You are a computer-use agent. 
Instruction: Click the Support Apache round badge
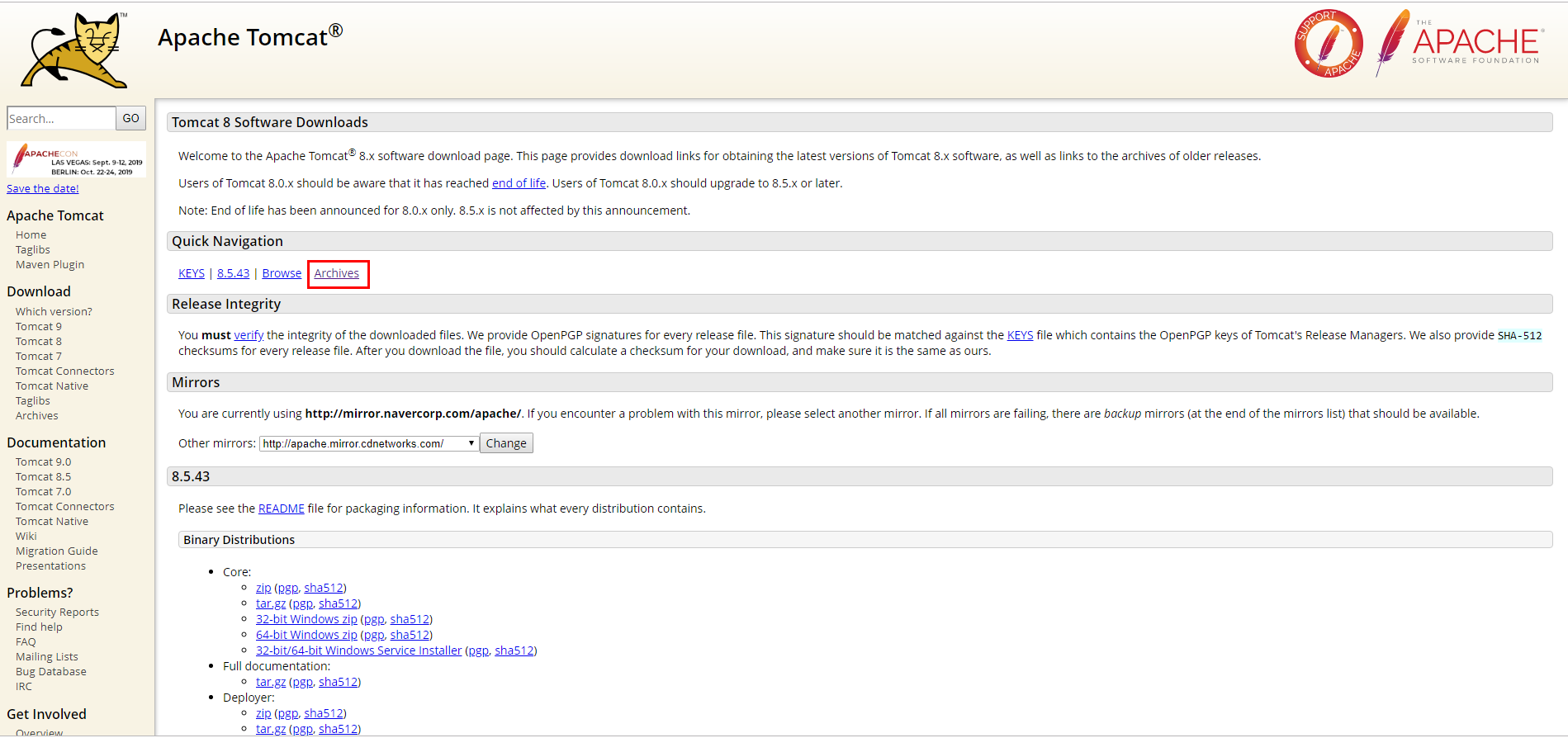pyautogui.click(x=1329, y=44)
